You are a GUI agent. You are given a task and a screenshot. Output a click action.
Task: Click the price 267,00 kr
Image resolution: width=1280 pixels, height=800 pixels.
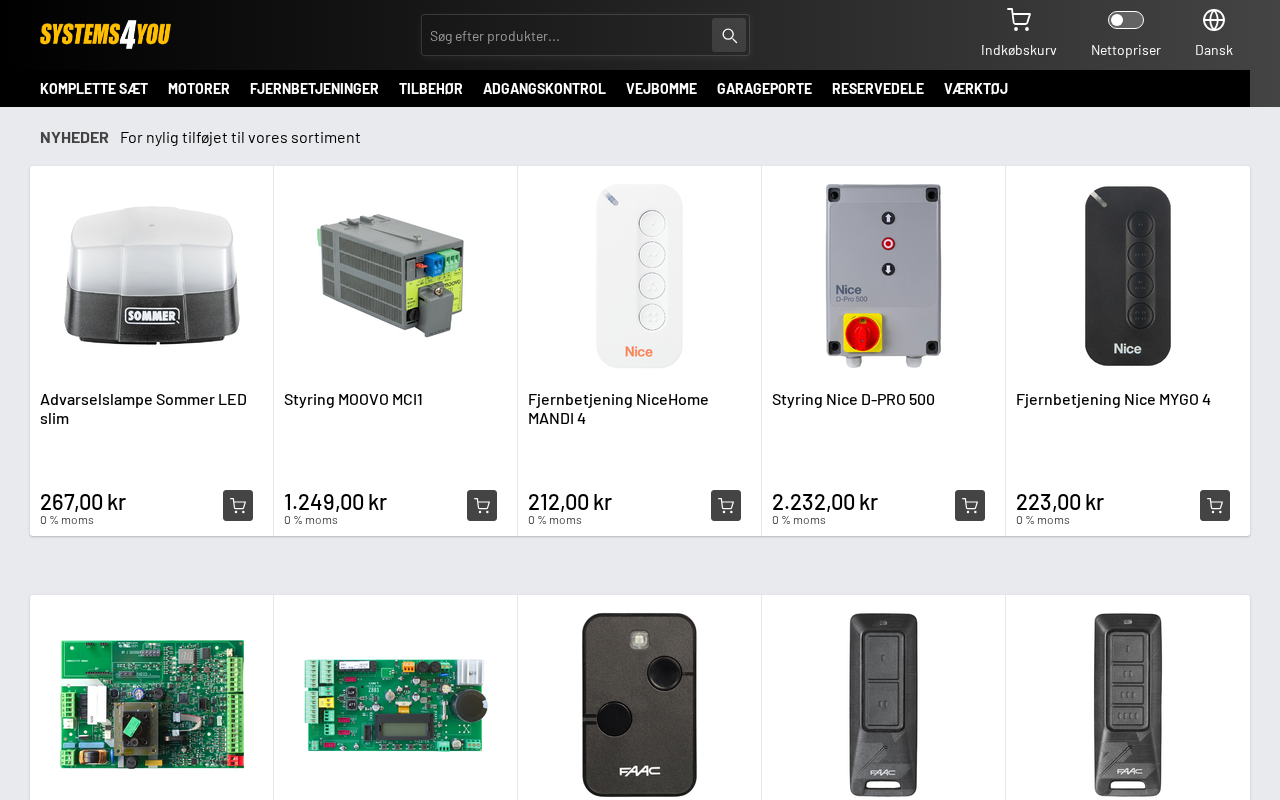click(83, 501)
